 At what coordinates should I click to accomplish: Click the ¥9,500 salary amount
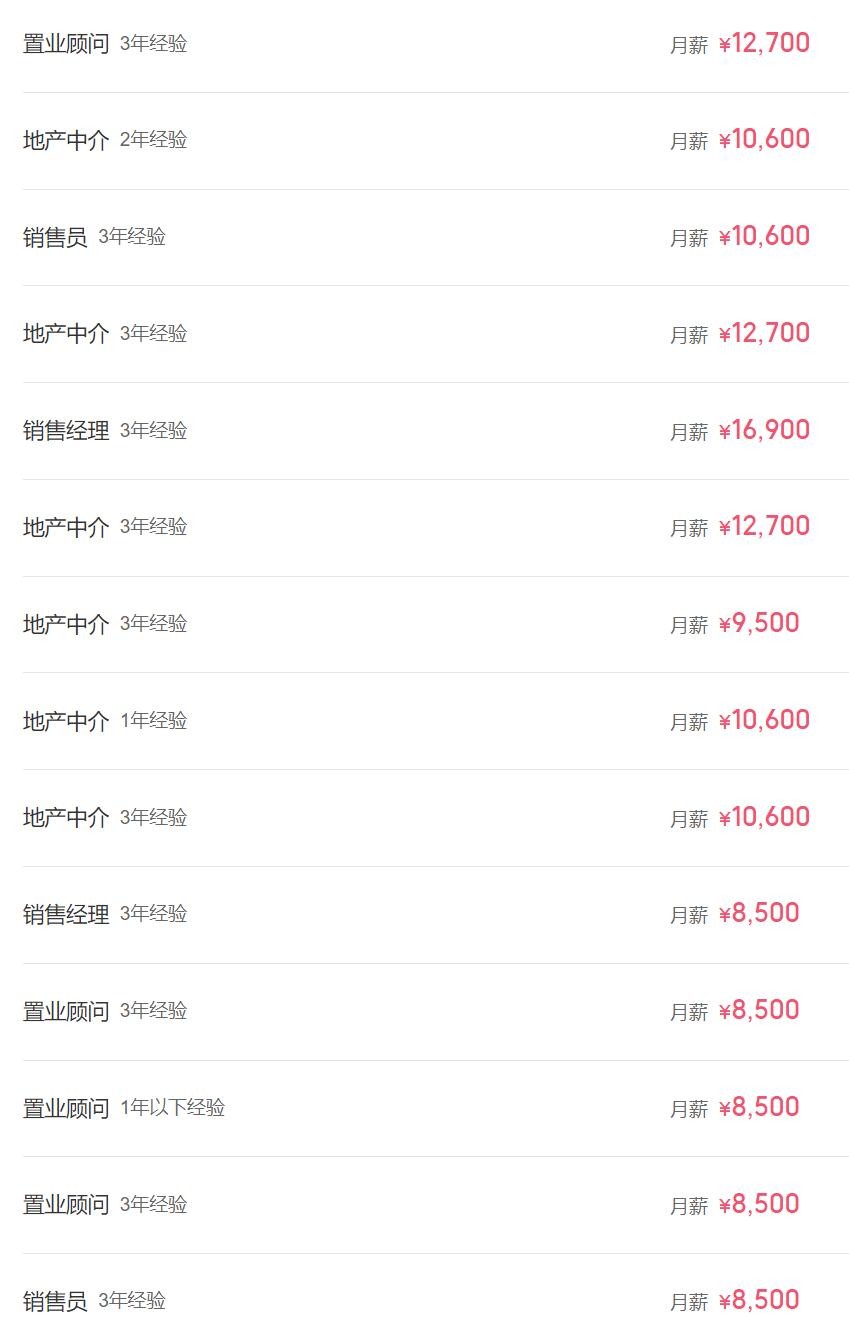click(x=759, y=624)
